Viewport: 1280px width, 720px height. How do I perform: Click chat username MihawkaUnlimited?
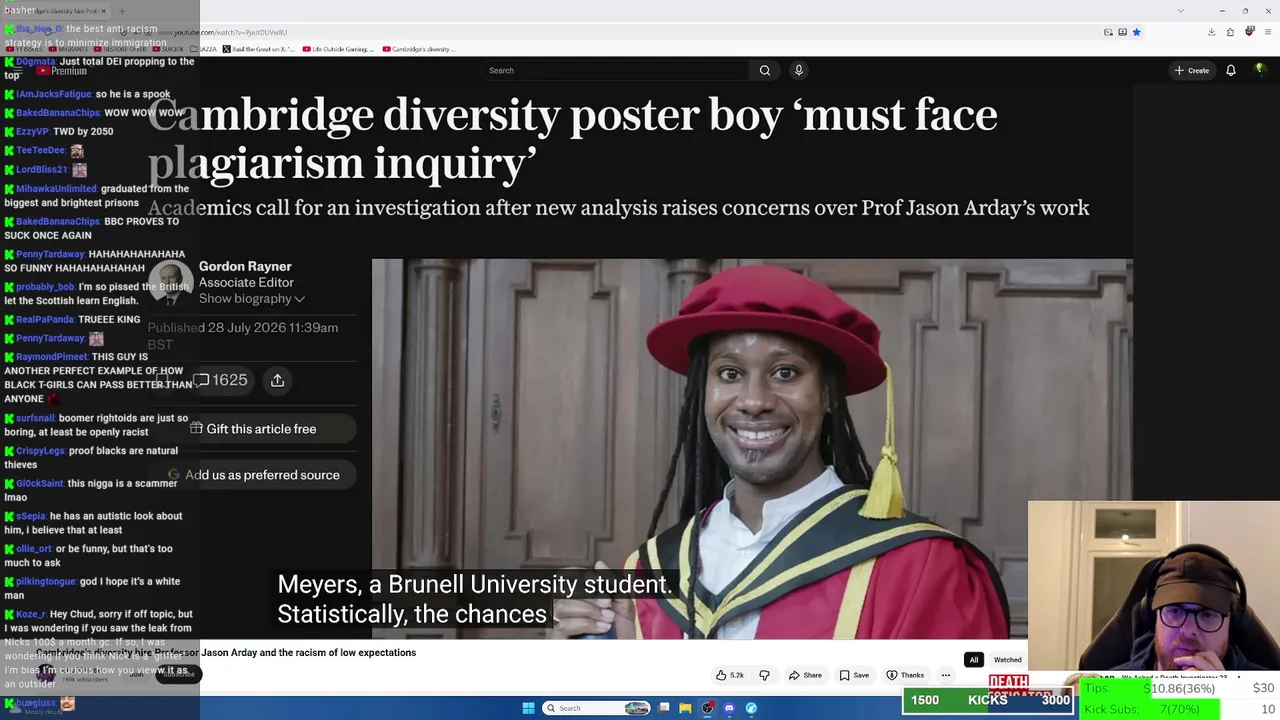[x=56, y=189]
